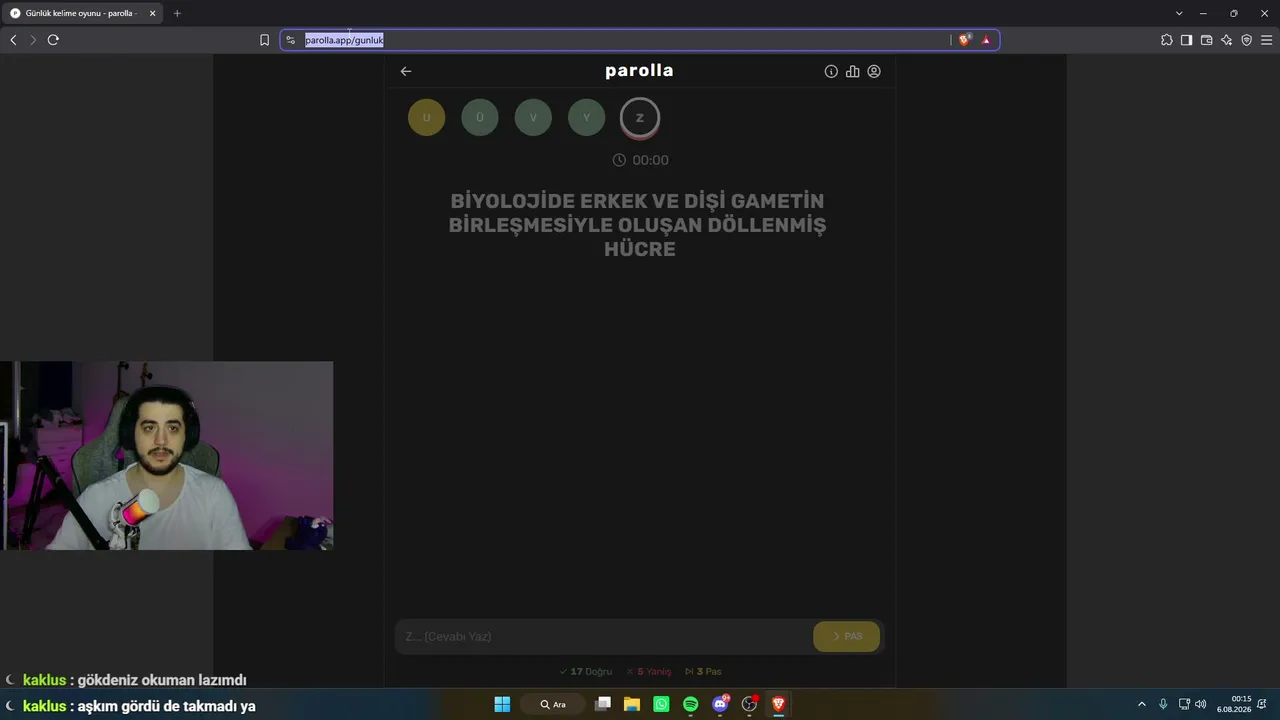Click the browser forward navigation arrow
The width and height of the screenshot is (1280, 720).
(33, 40)
